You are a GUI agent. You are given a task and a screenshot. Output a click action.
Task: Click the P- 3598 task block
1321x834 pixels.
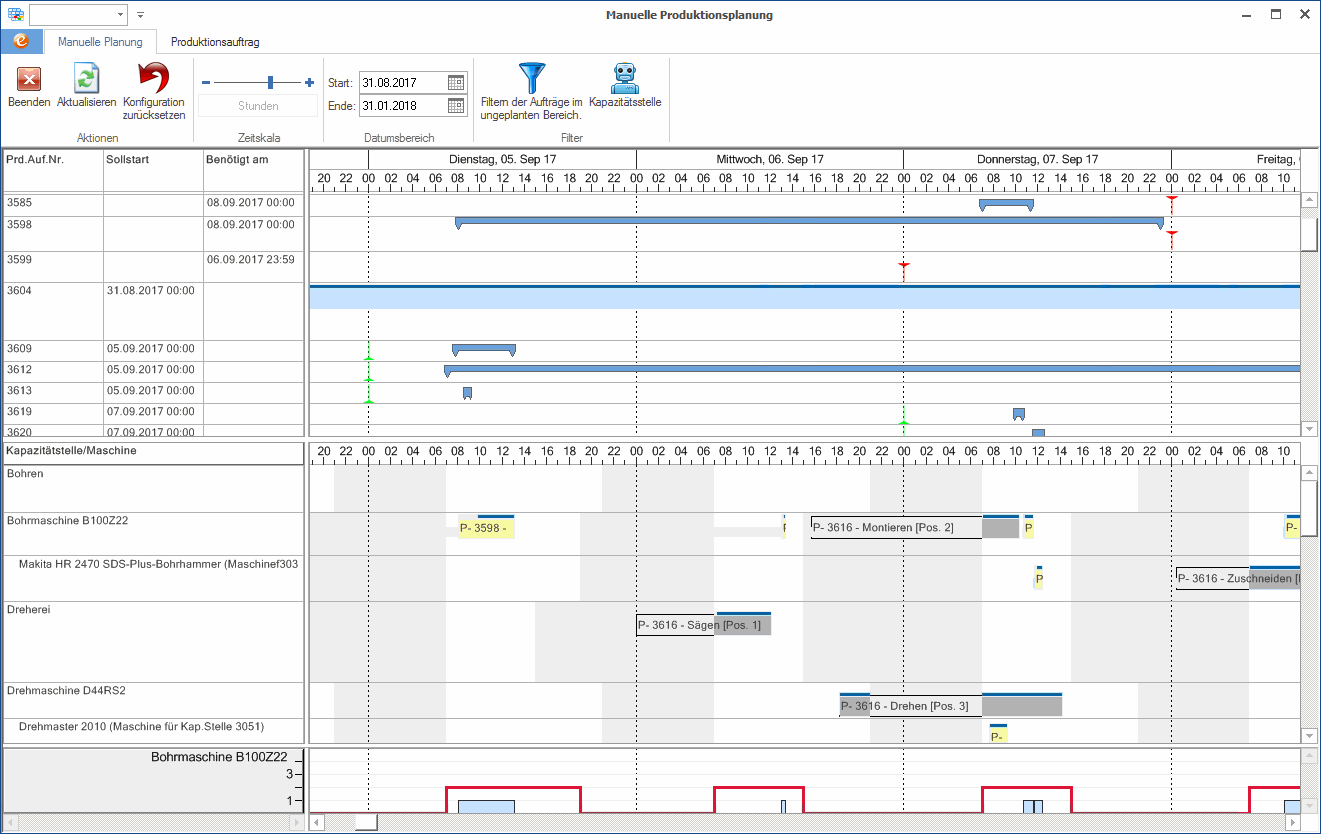click(486, 528)
